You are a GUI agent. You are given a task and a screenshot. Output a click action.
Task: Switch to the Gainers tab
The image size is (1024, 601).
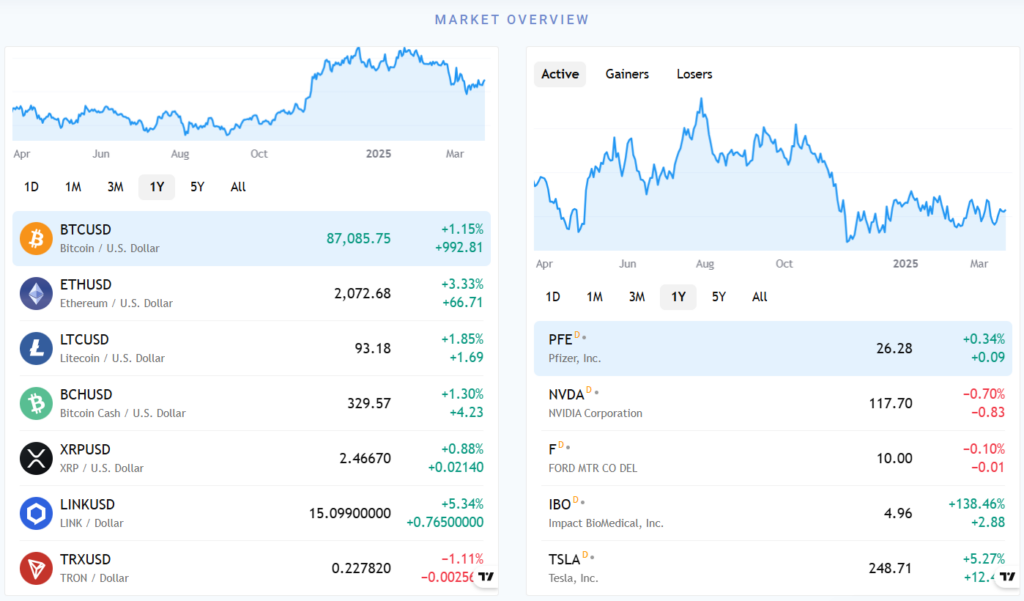(x=627, y=74)
